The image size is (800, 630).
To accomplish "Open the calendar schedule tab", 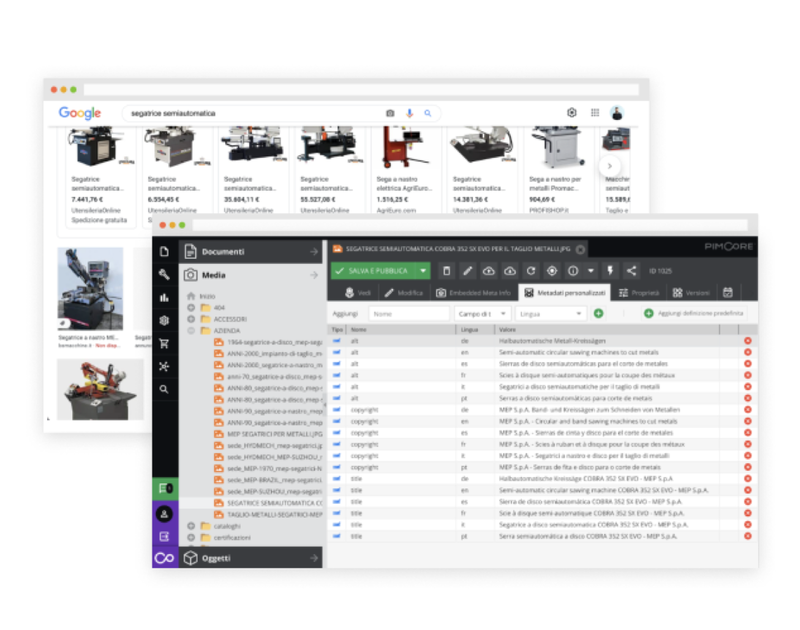I will pos(728,293).
